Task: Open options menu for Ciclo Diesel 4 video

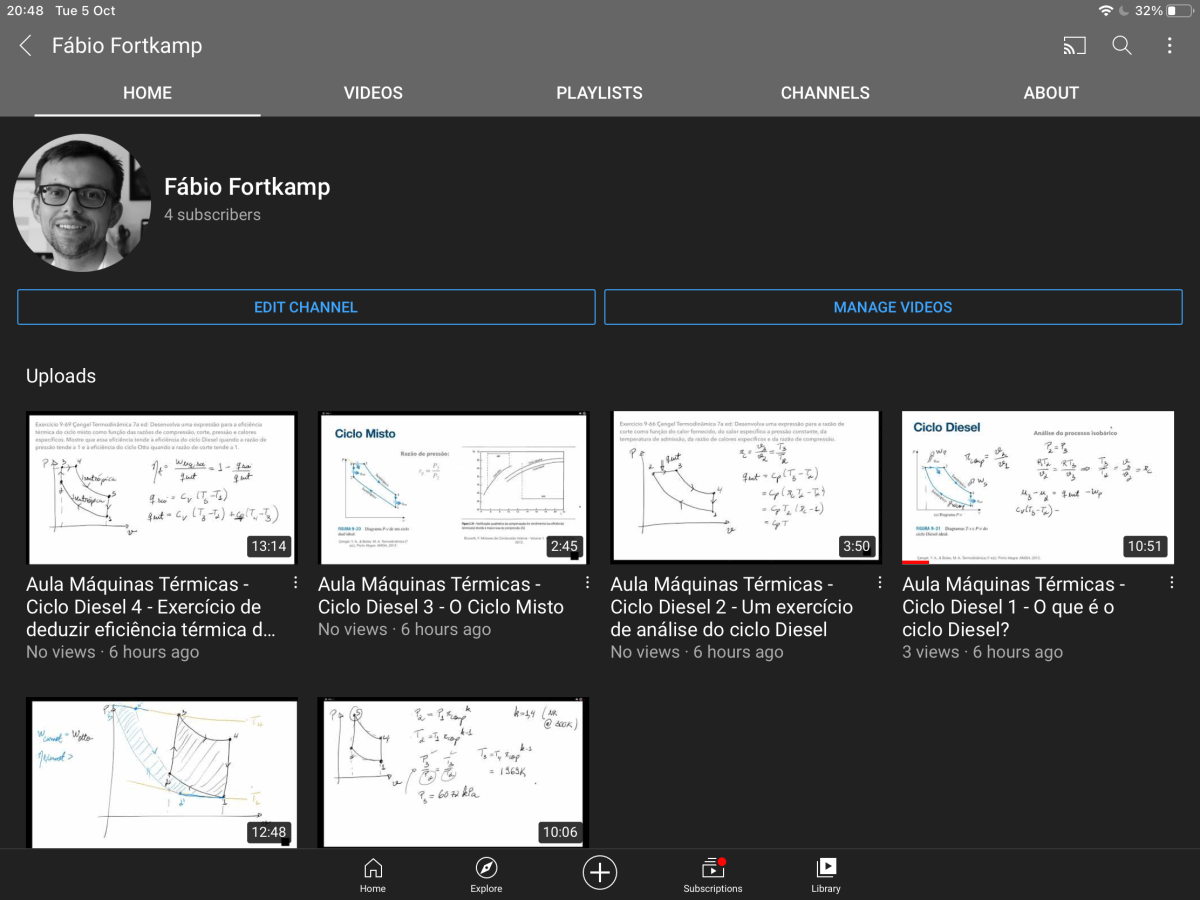Action: [x=295, y=583]
